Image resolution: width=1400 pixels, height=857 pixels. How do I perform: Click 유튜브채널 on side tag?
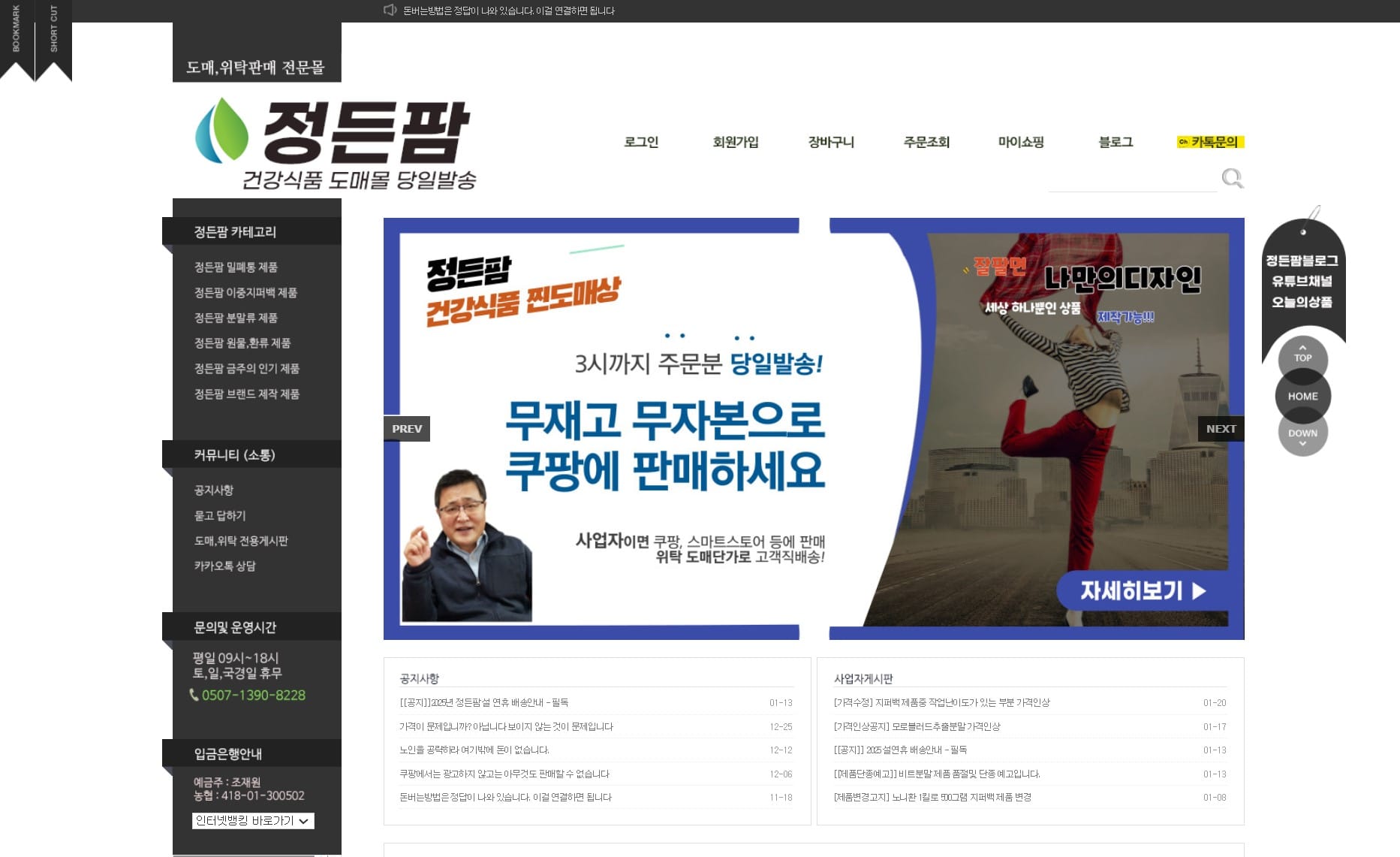pyautogui.click(x=1302, y=281)
